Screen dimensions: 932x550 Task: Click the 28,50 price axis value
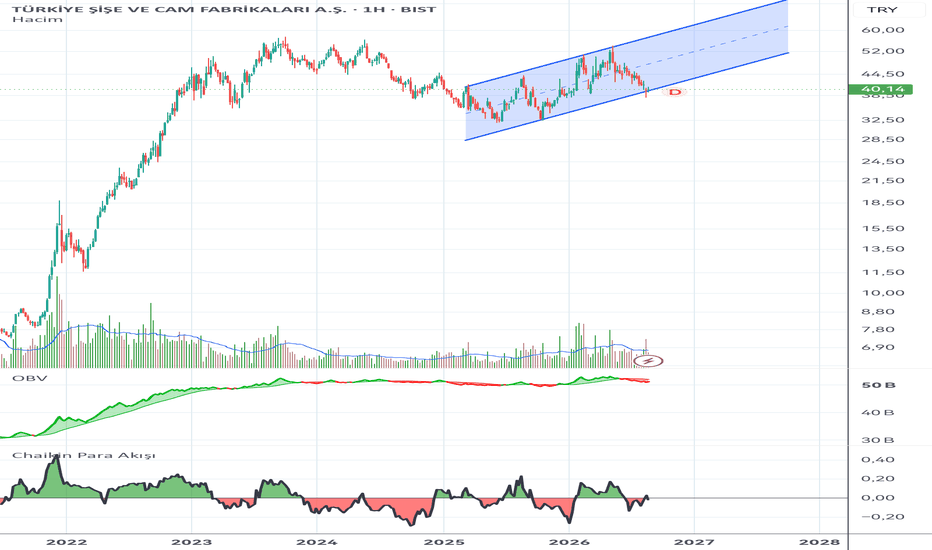point(883,139)
